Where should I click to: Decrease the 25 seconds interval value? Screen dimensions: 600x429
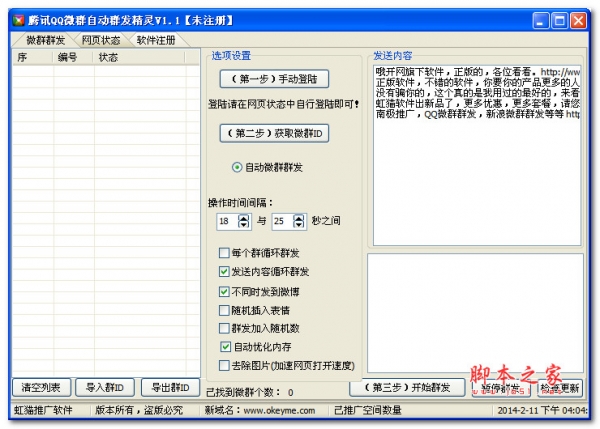(299, 225)
